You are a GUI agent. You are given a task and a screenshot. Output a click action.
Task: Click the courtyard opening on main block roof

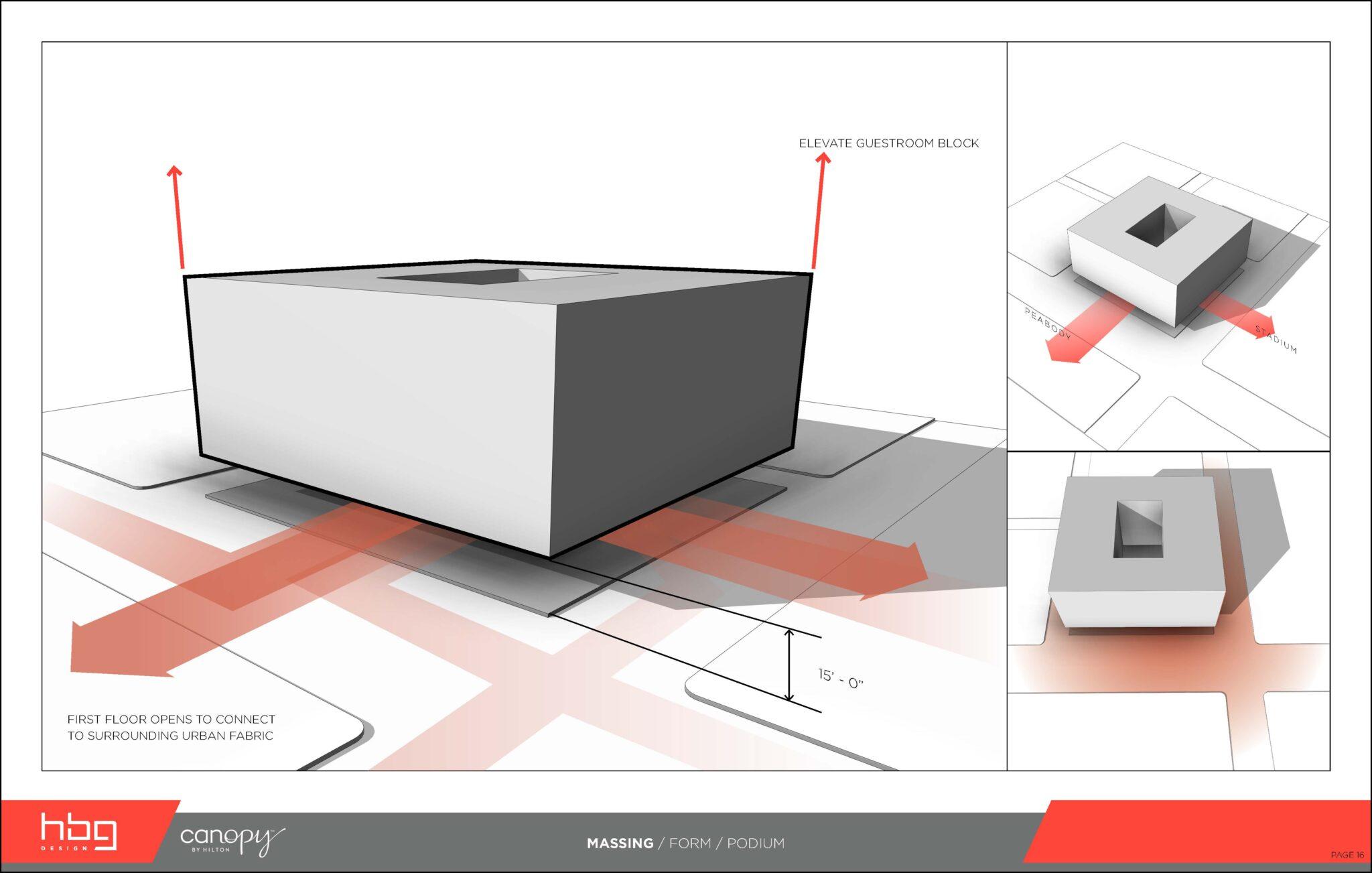click(x=499, y=275)
